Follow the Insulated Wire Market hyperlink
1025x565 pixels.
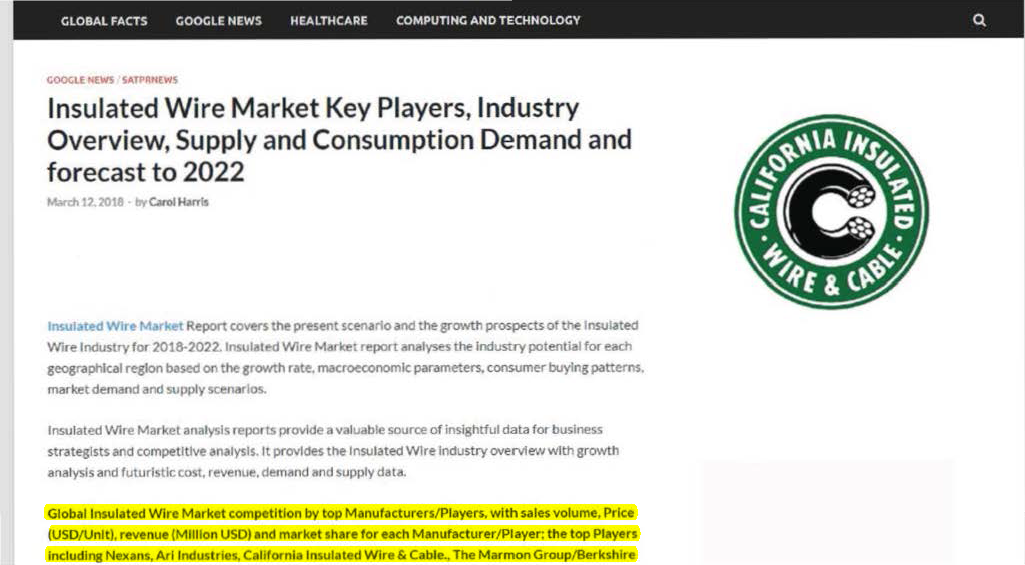pos(115,326)
